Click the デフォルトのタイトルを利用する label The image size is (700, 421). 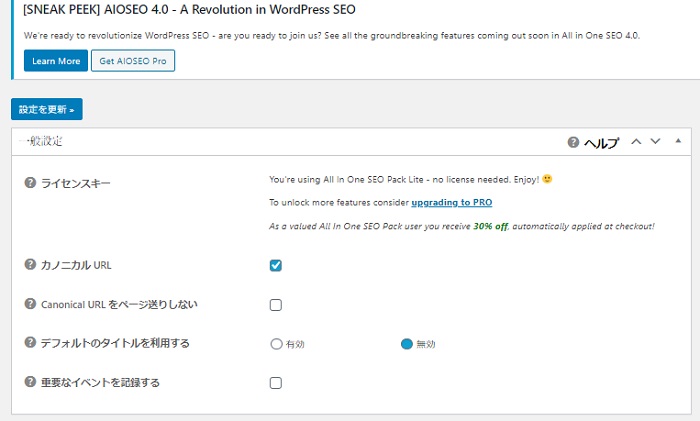click(115, 343)
